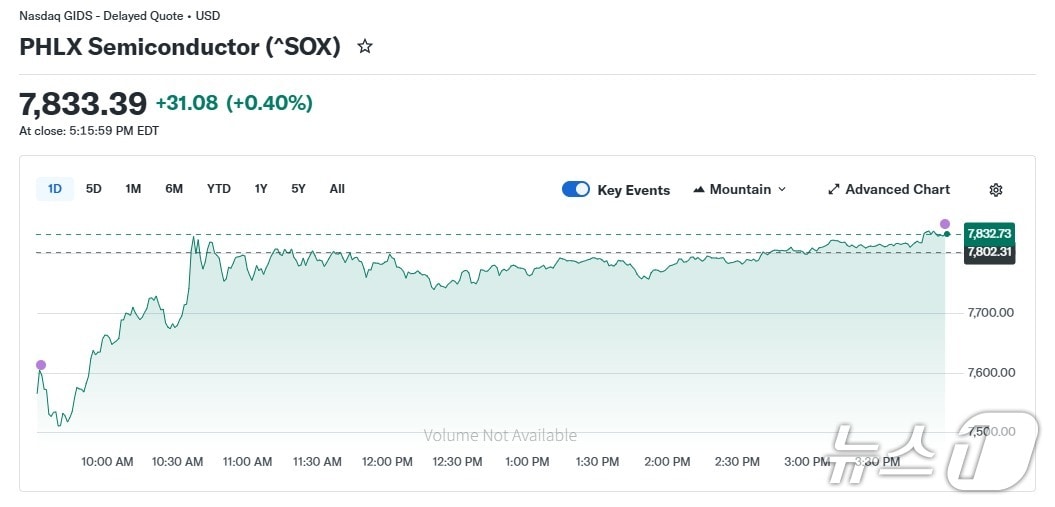This screenshot has width=1055, height=507.
Task: Select the 5Y chart range
Action: coord(298,189)
